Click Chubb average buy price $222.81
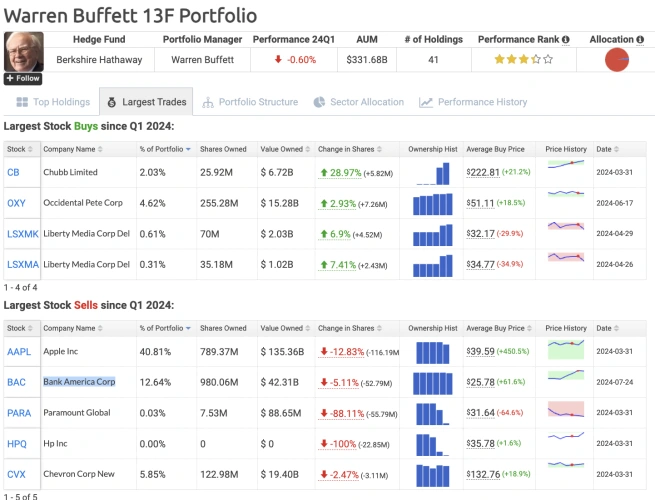 point(483,172)
